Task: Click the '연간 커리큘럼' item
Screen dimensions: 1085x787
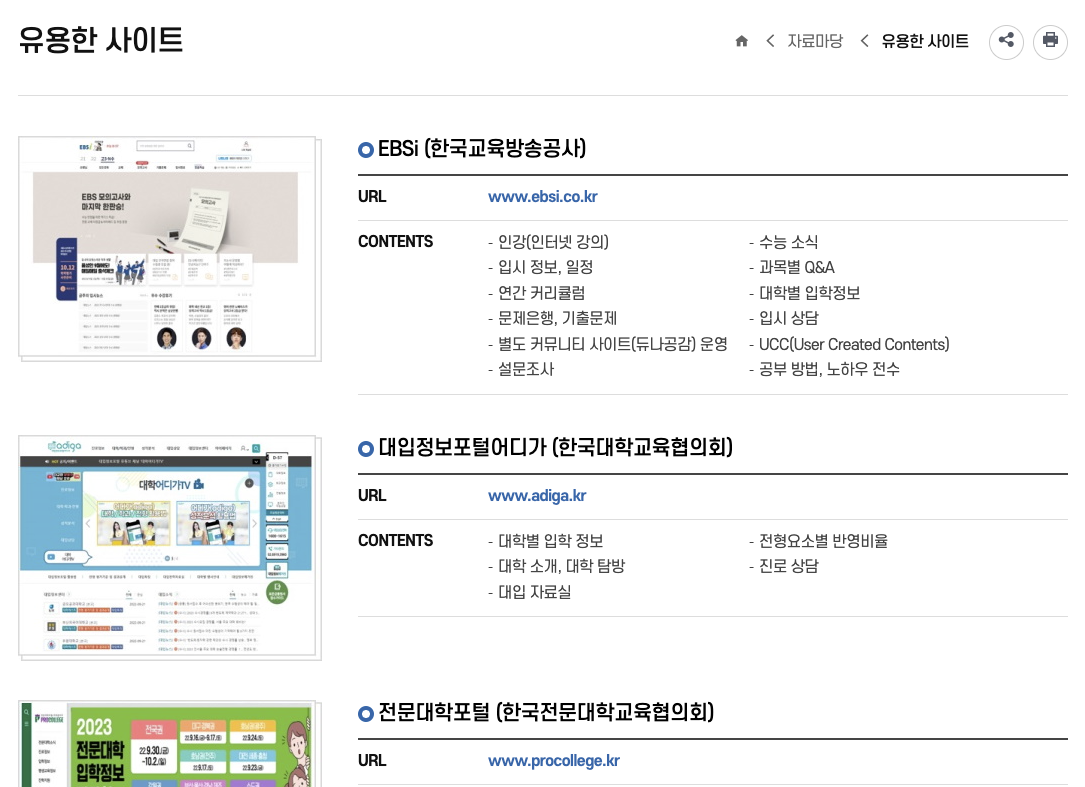Action: 536,293
